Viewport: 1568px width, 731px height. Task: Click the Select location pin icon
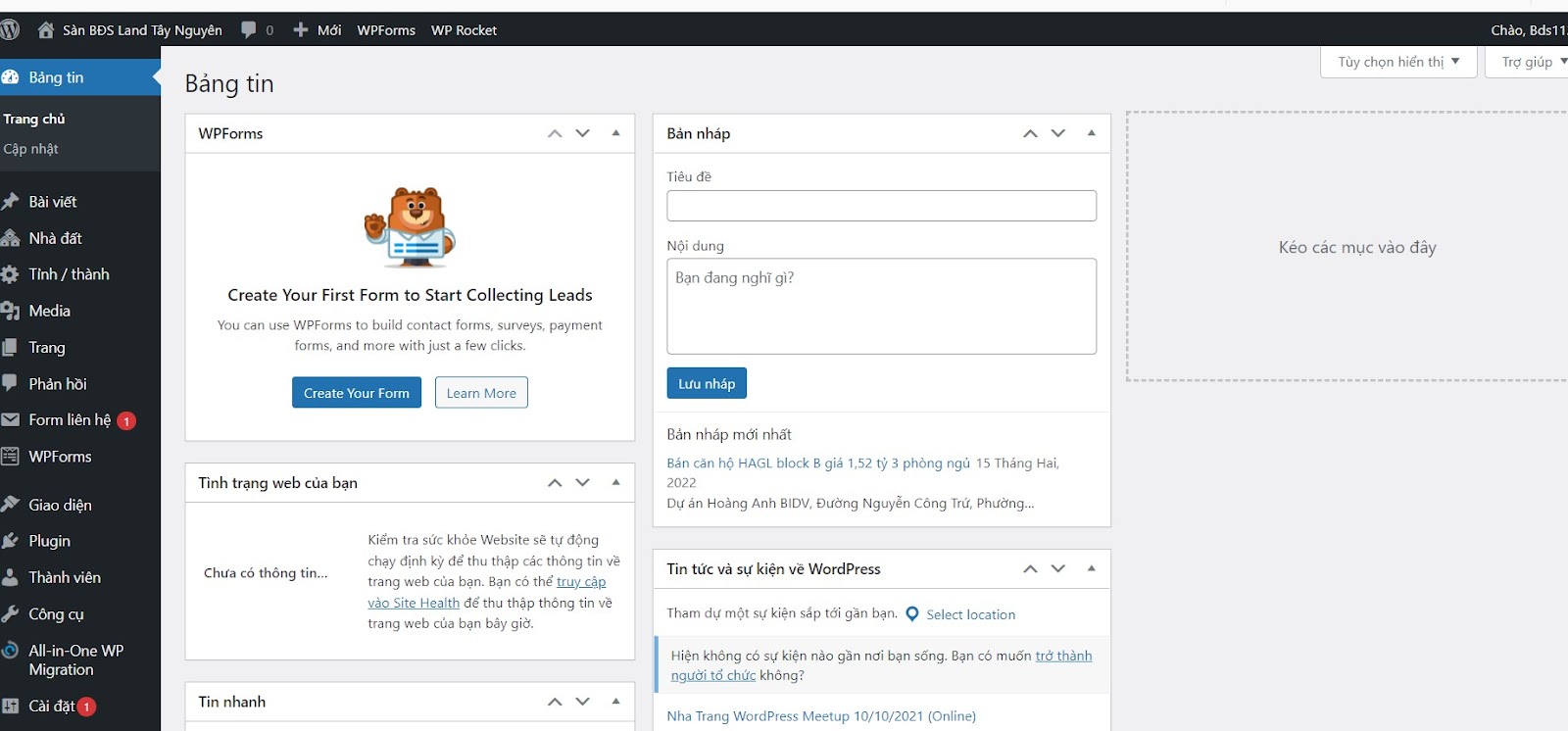(x=912, y=614)
